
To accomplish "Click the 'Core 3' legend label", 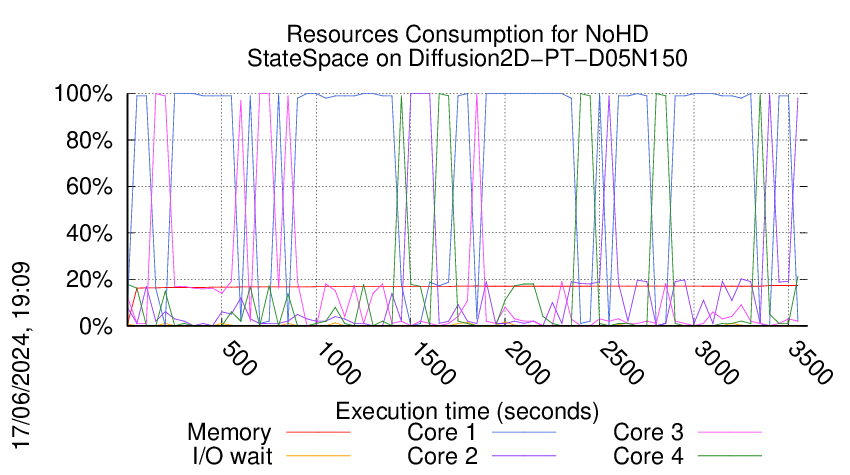I will click(x=648, y=432).
